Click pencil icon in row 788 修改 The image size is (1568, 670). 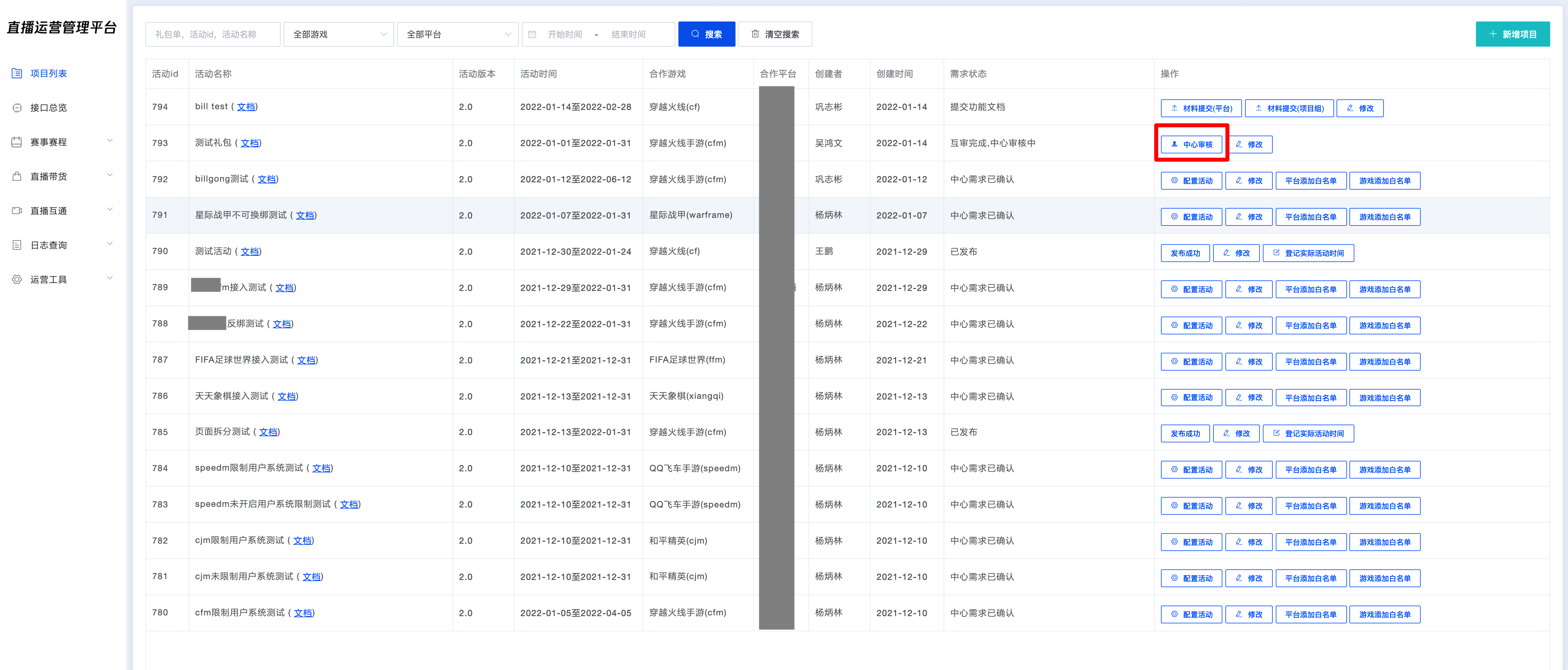(x=1239, y=325)
